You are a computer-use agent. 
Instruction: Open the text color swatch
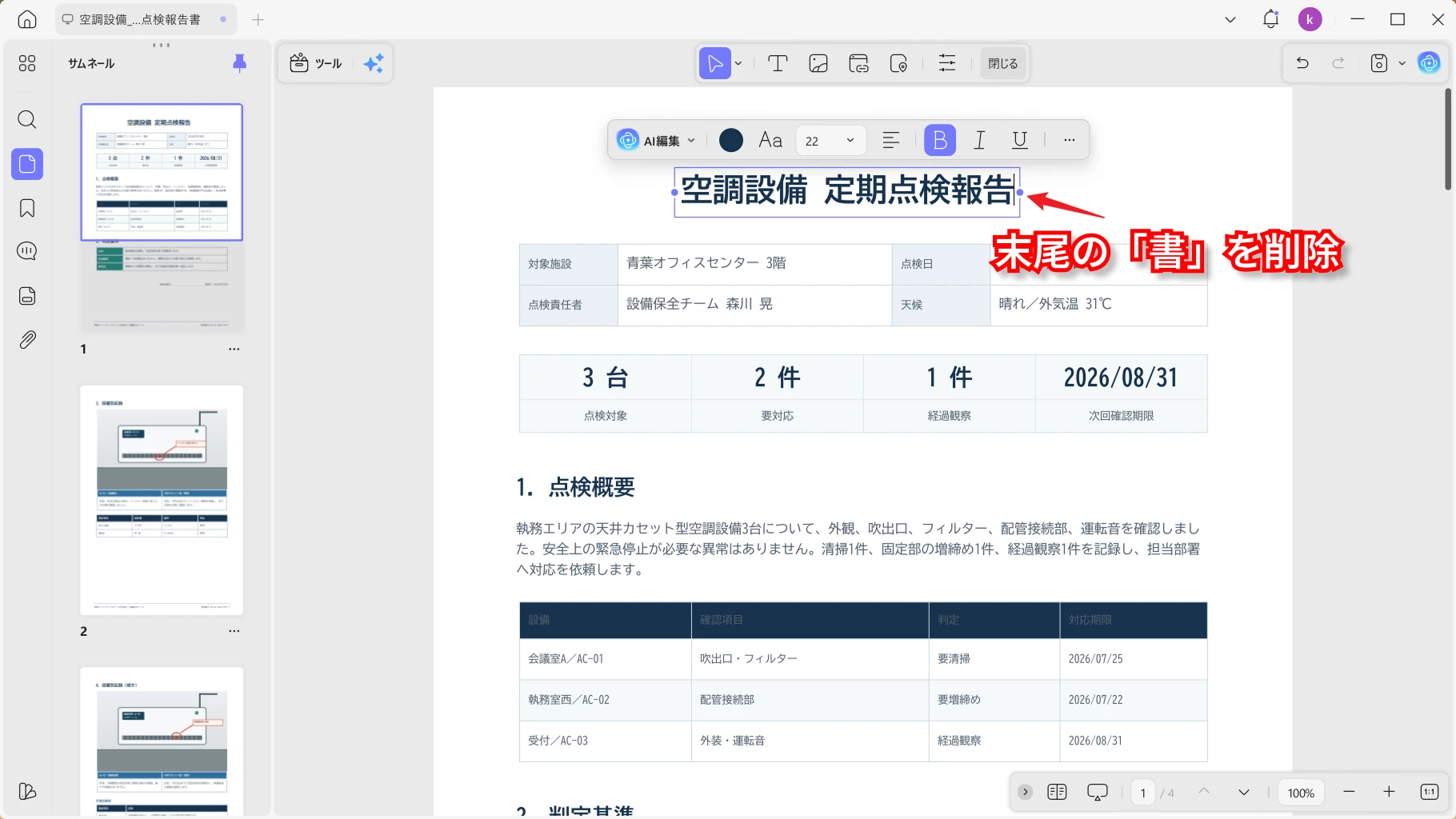click(x=731, y=140)
